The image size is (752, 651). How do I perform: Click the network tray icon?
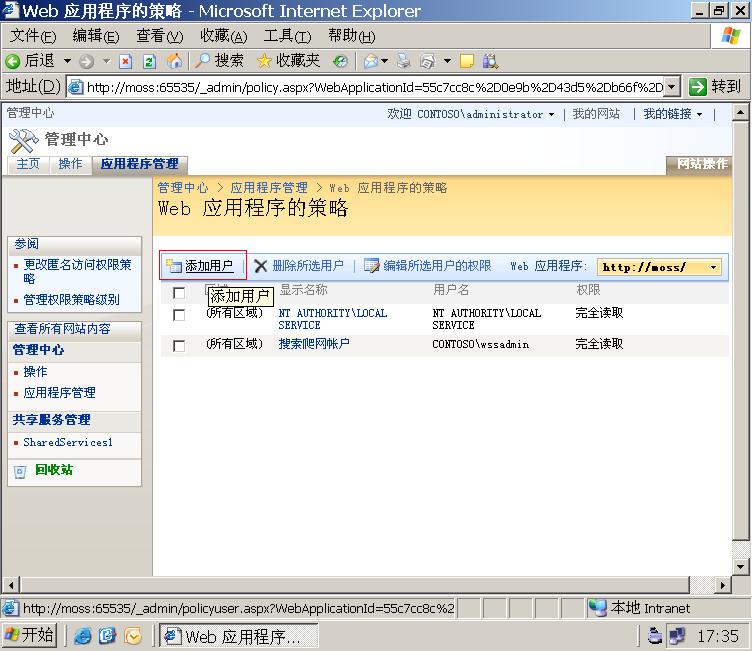(x=677, y=636)
